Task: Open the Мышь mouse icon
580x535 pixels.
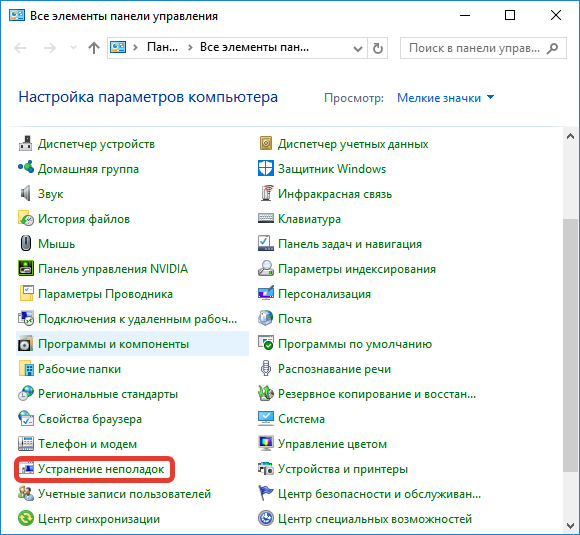Action: [26, 244]
